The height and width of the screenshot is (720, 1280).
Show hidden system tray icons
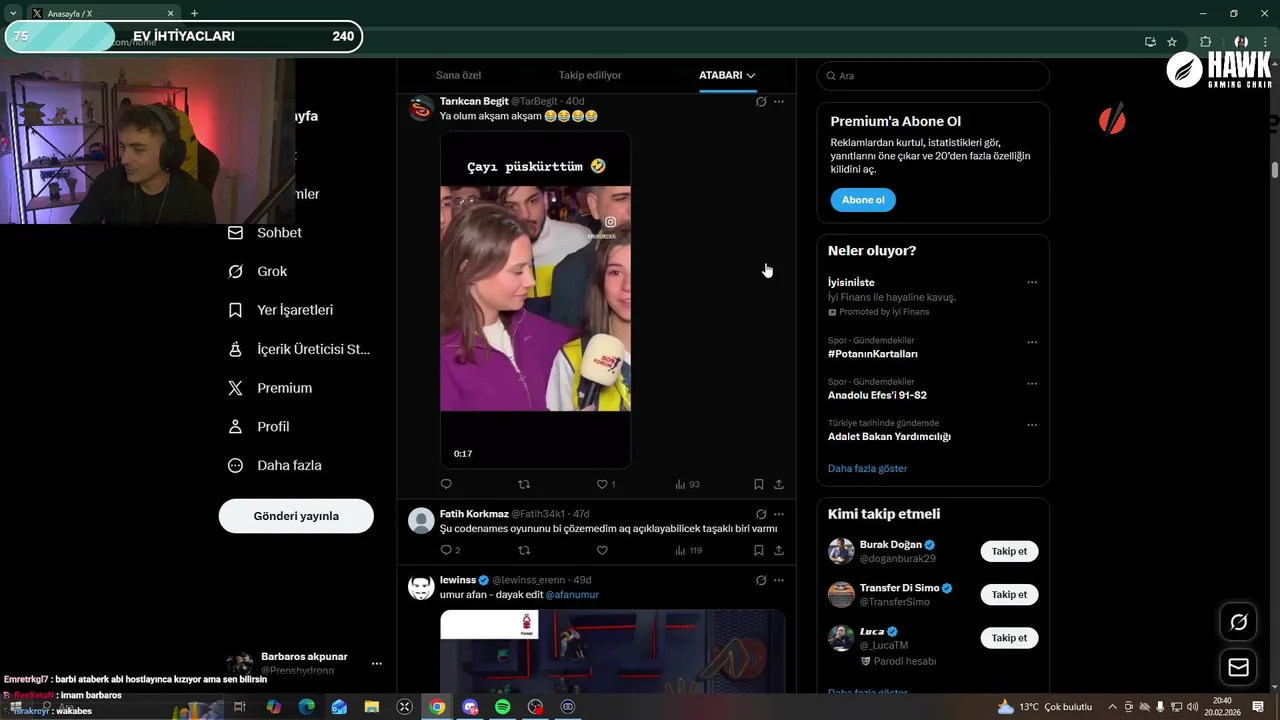pos(1112,707)
